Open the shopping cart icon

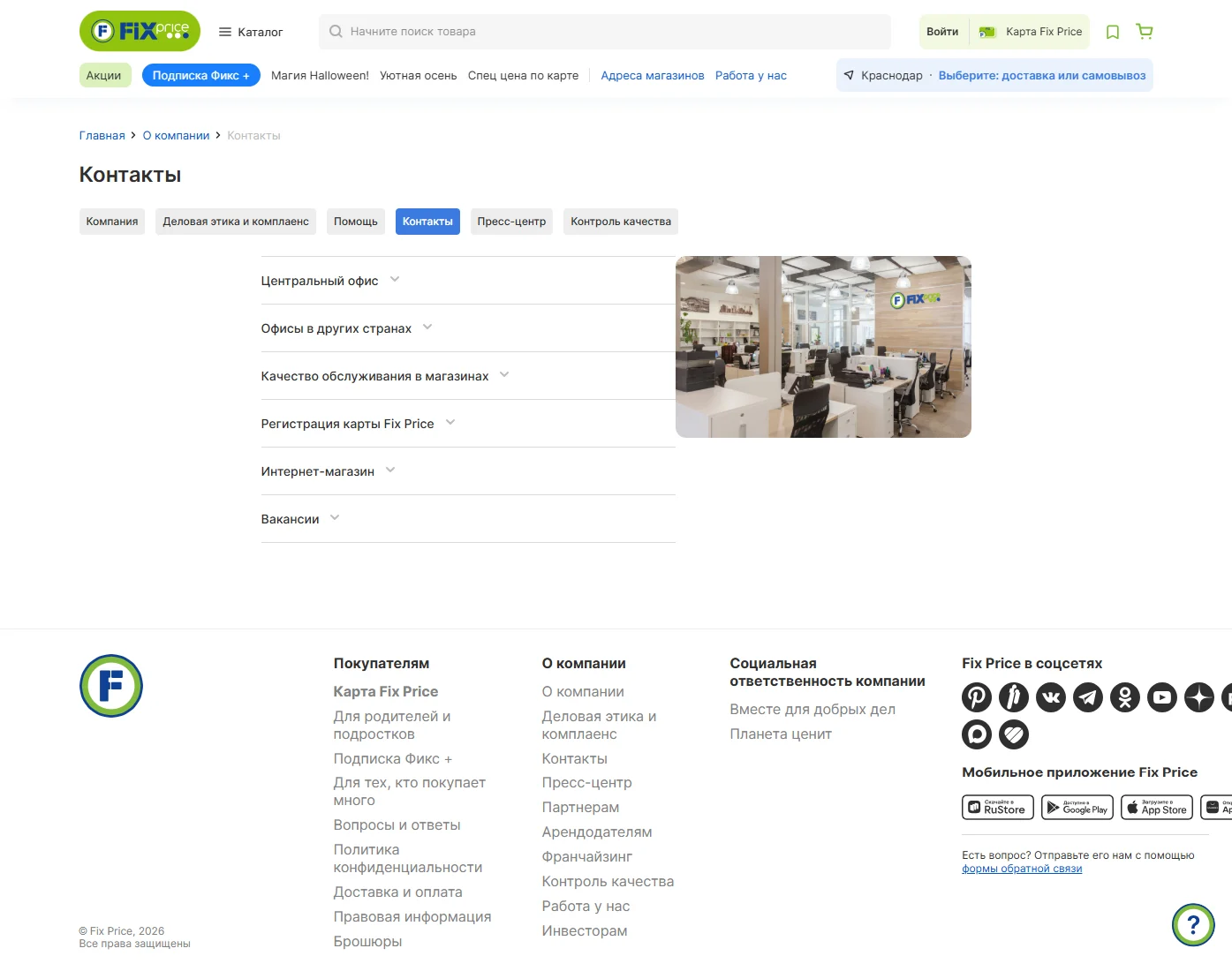(x=1145, y=32)
